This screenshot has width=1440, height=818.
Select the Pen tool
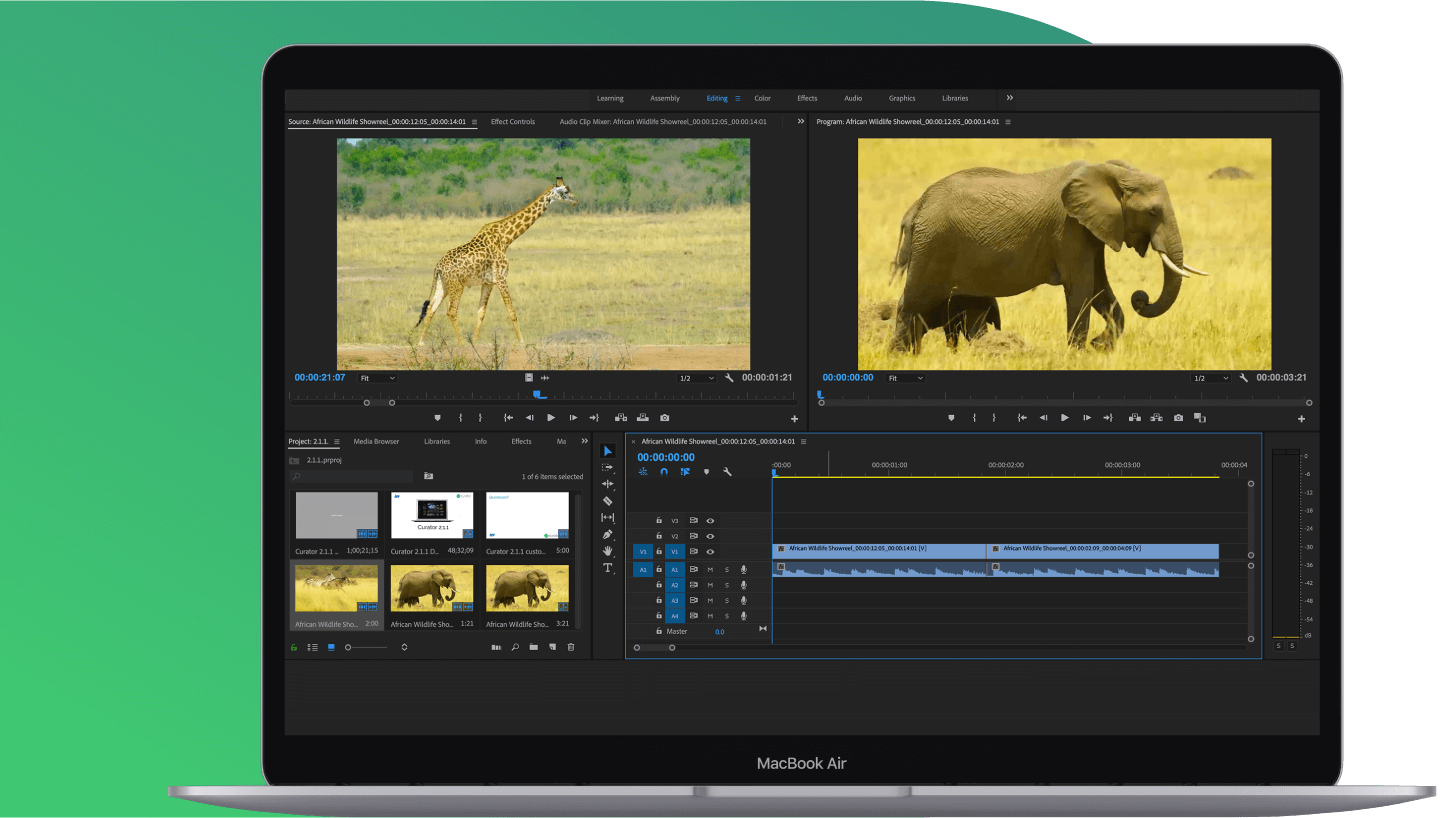pyautogui.click(x=607, y=534)
